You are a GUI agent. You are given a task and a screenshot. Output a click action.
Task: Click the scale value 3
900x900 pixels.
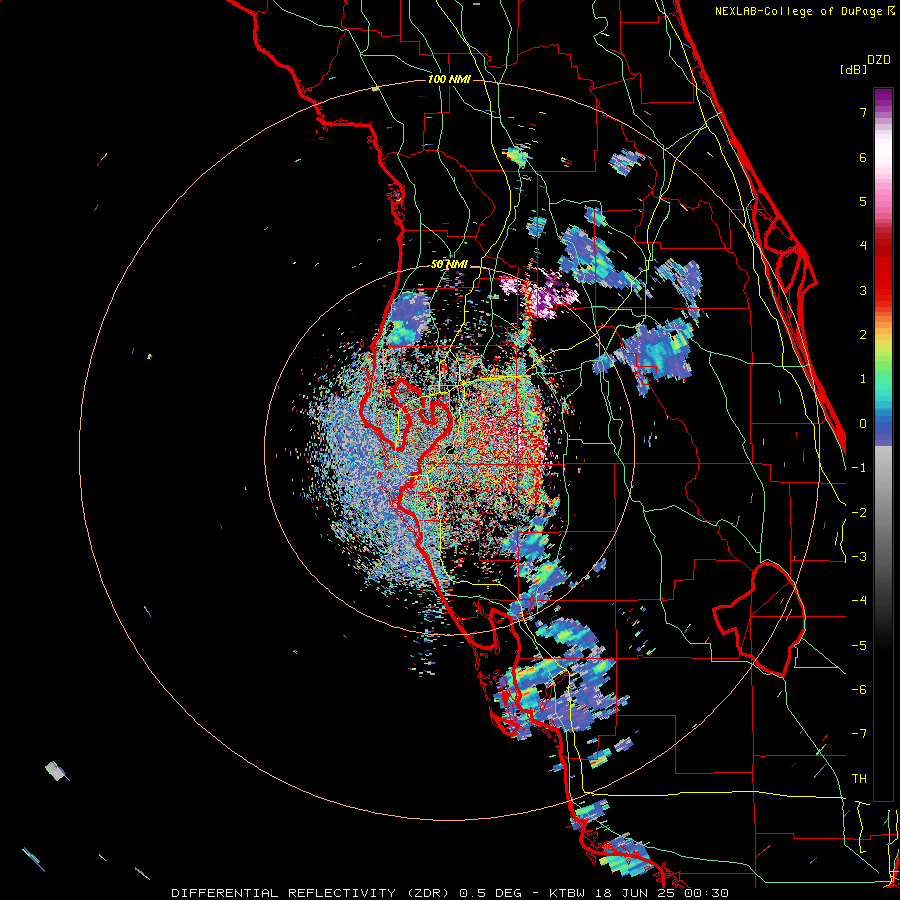click(x=863, y=290)
